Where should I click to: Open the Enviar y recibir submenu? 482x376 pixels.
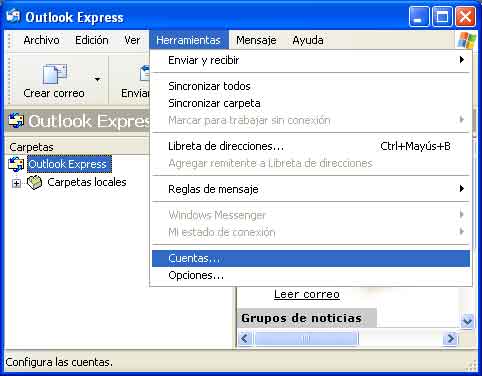tap(311, 60)
